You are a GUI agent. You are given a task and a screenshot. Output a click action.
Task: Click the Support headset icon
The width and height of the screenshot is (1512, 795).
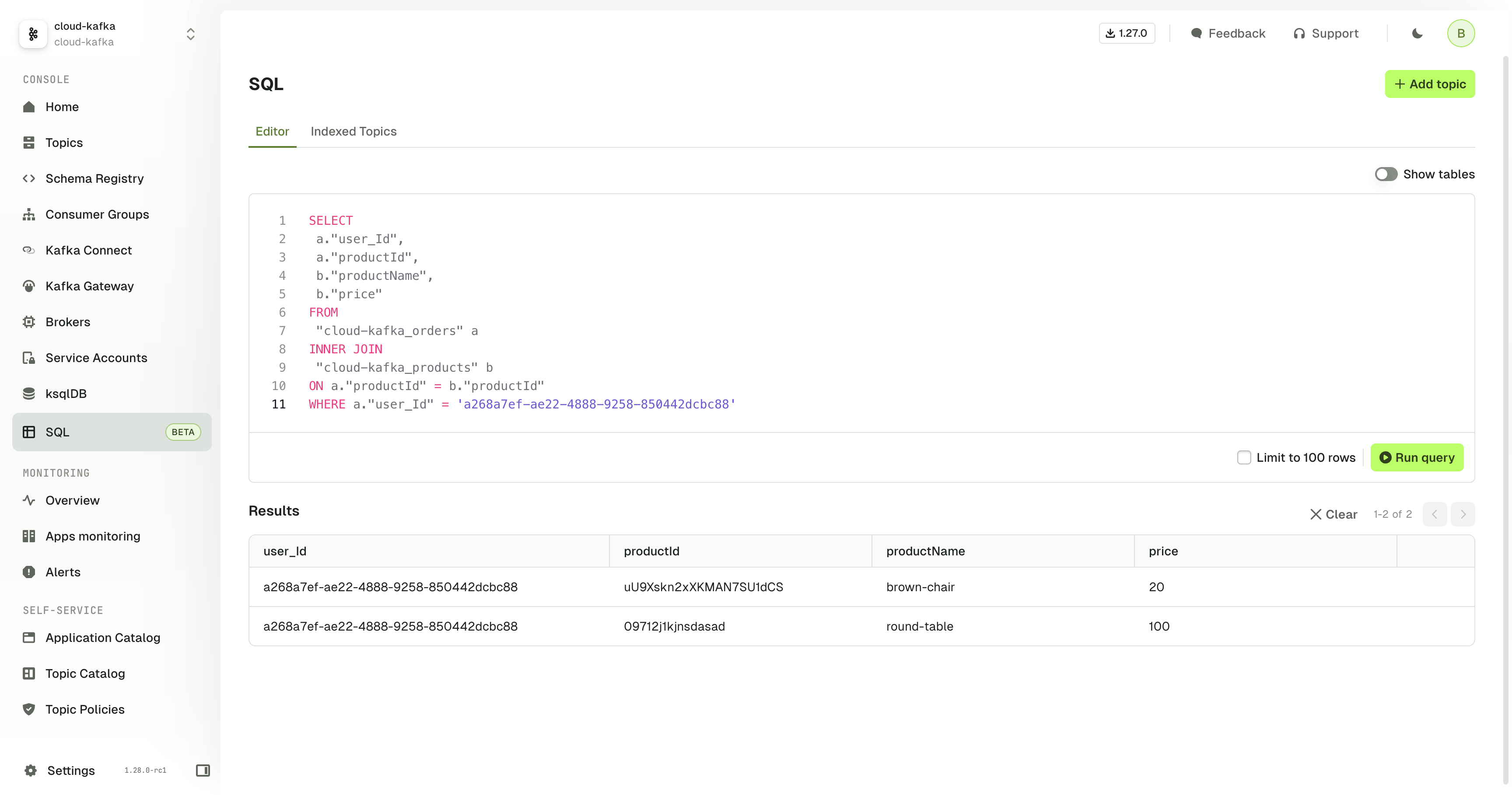click(x=1299, y=33)
